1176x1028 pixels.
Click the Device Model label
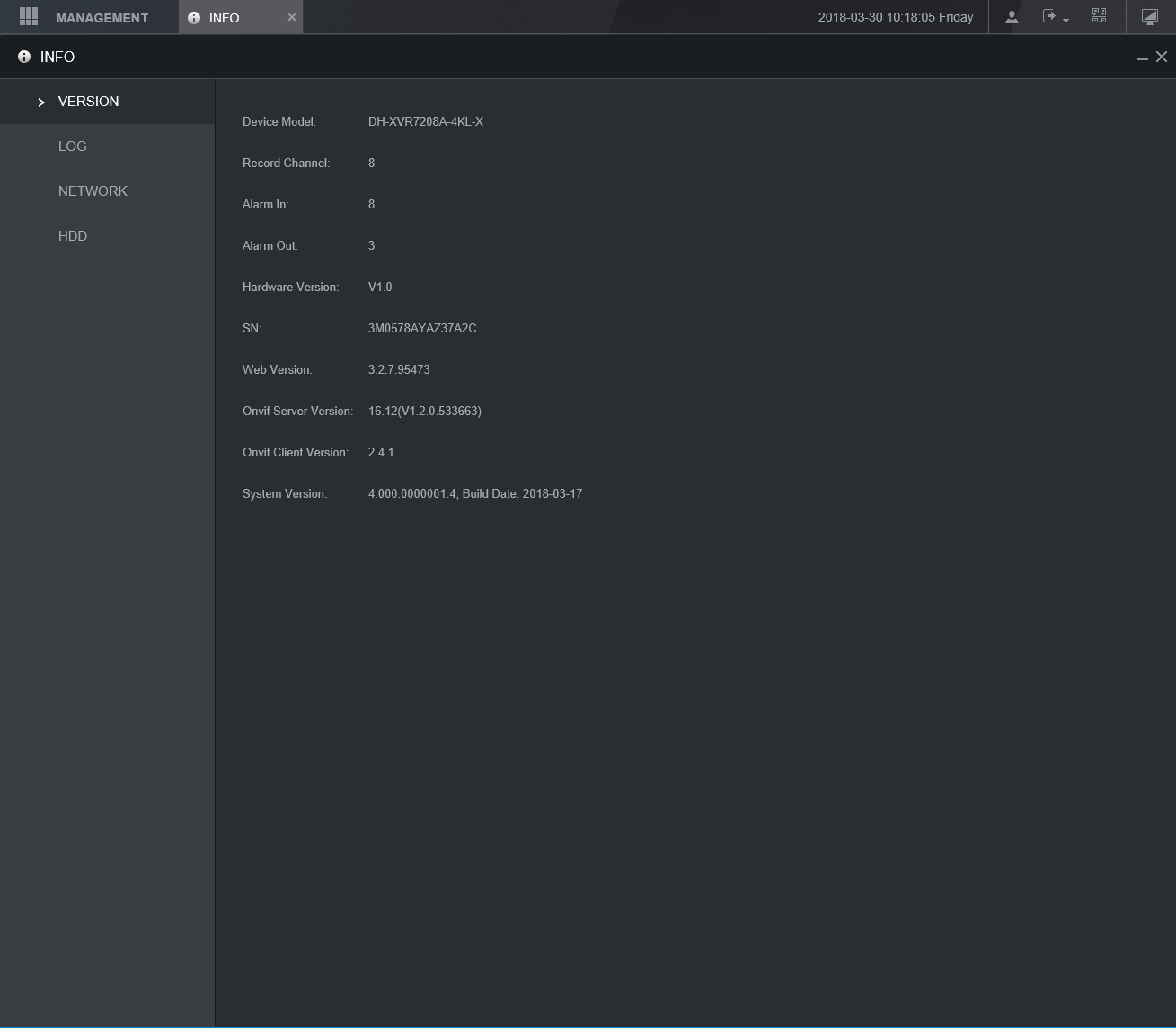[279, 121]
